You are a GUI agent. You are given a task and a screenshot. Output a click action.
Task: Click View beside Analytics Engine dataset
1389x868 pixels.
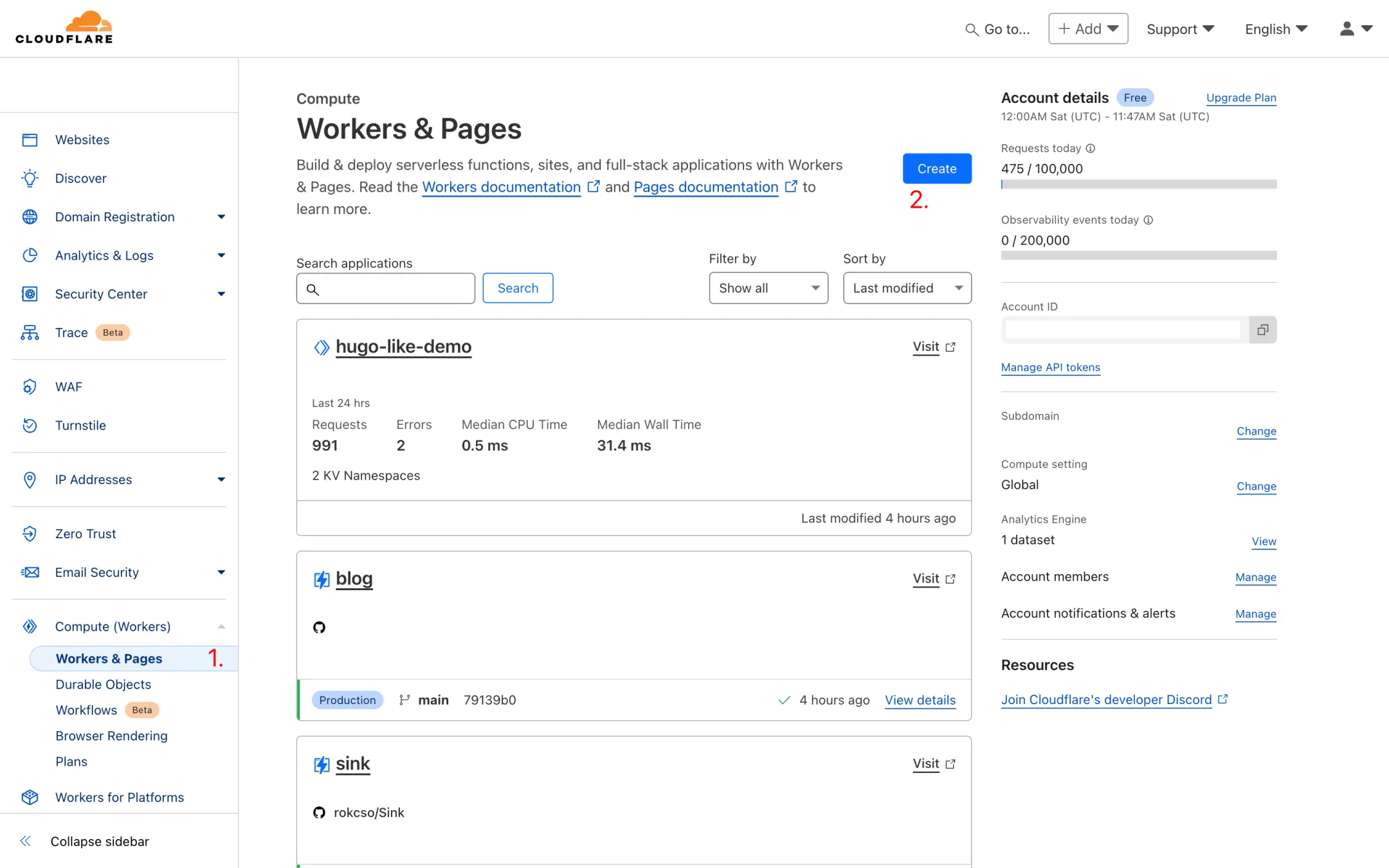[1264, 541]
